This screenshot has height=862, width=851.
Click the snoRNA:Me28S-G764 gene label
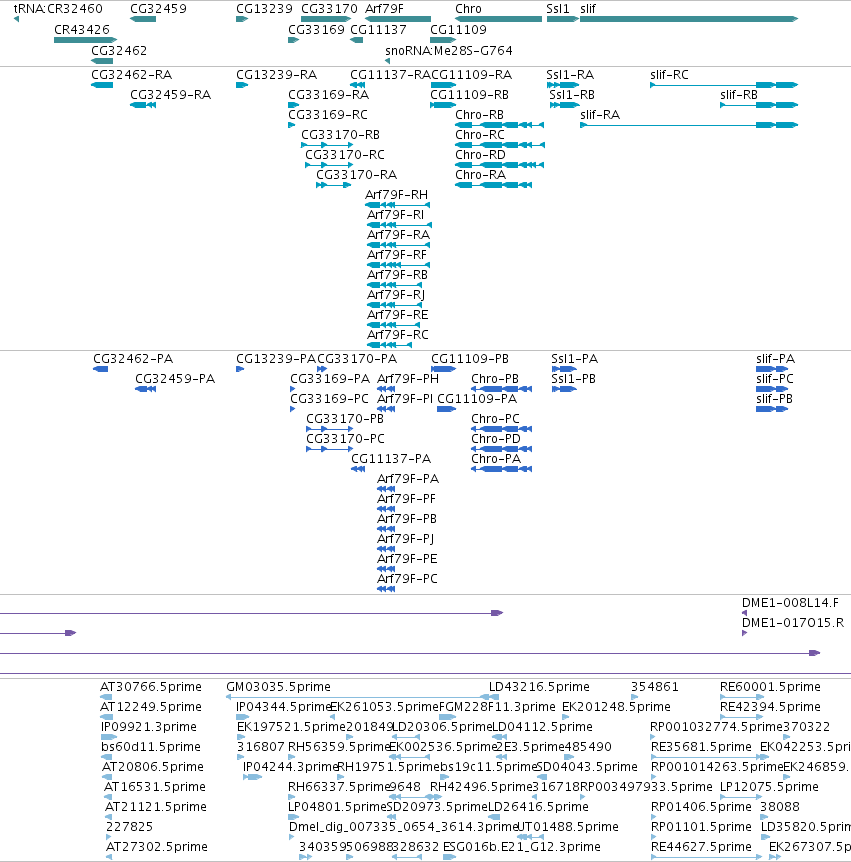[449, 51]
